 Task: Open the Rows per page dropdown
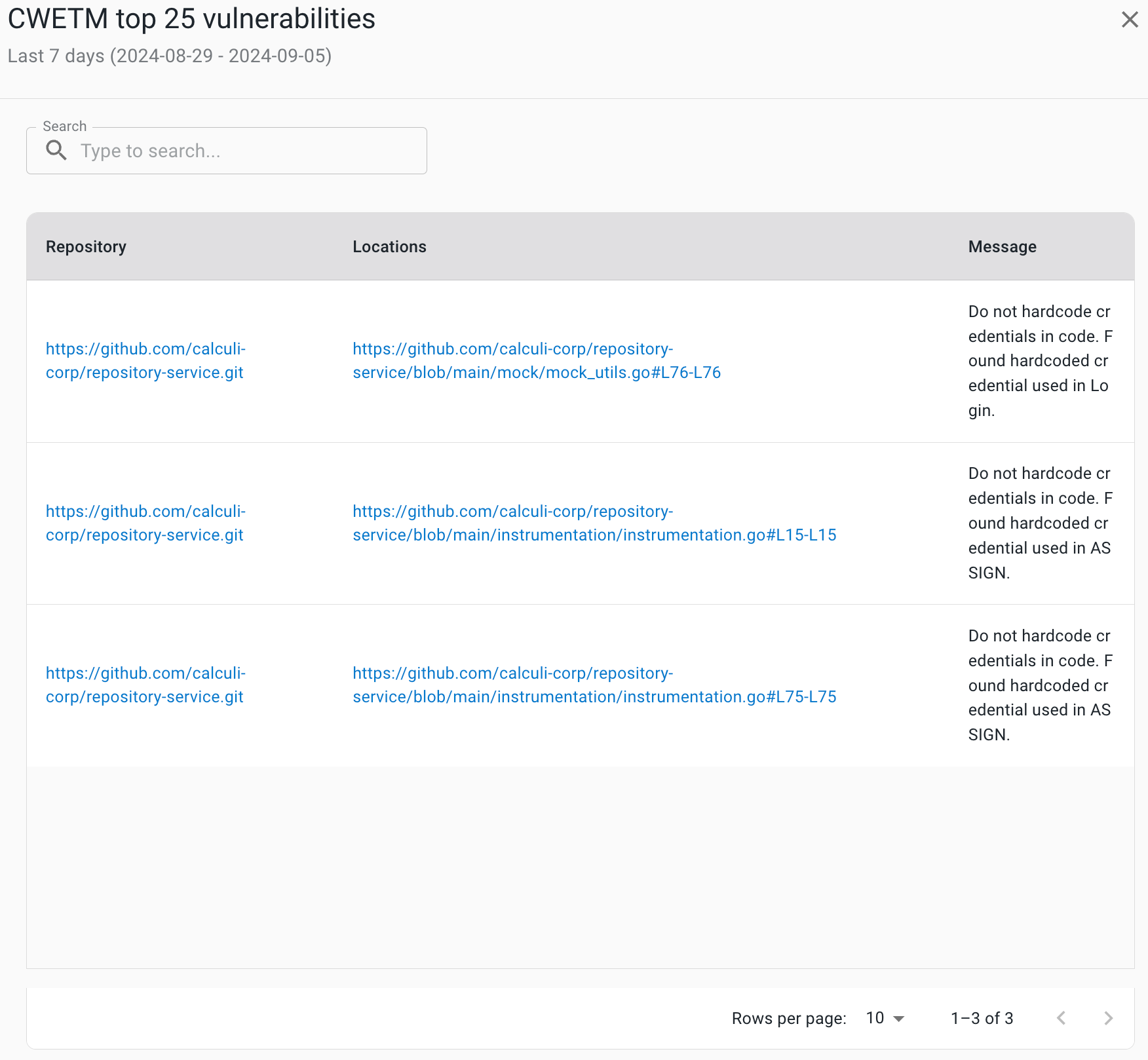tap(884, 1018)
